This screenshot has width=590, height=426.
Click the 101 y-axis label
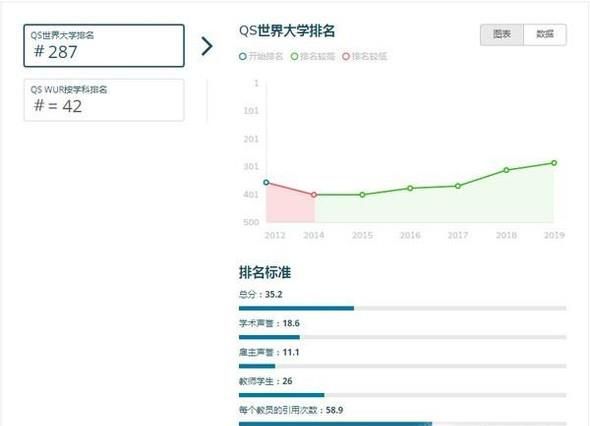point(251,111)
